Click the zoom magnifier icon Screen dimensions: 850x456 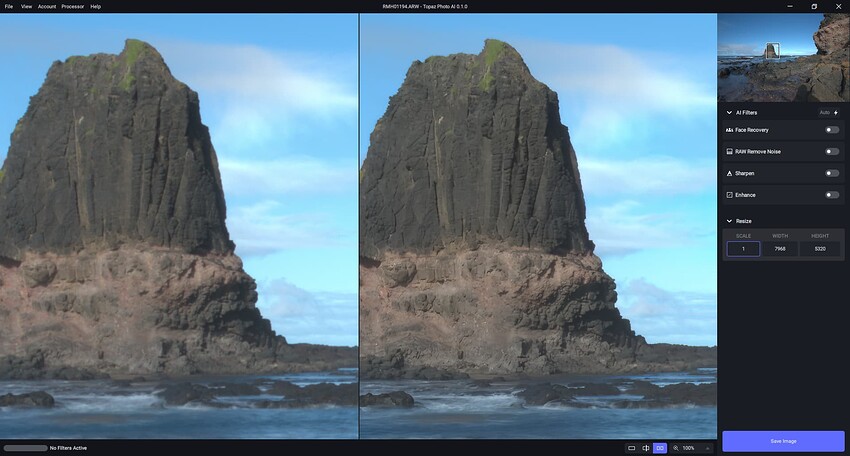[x=676, y=448]
